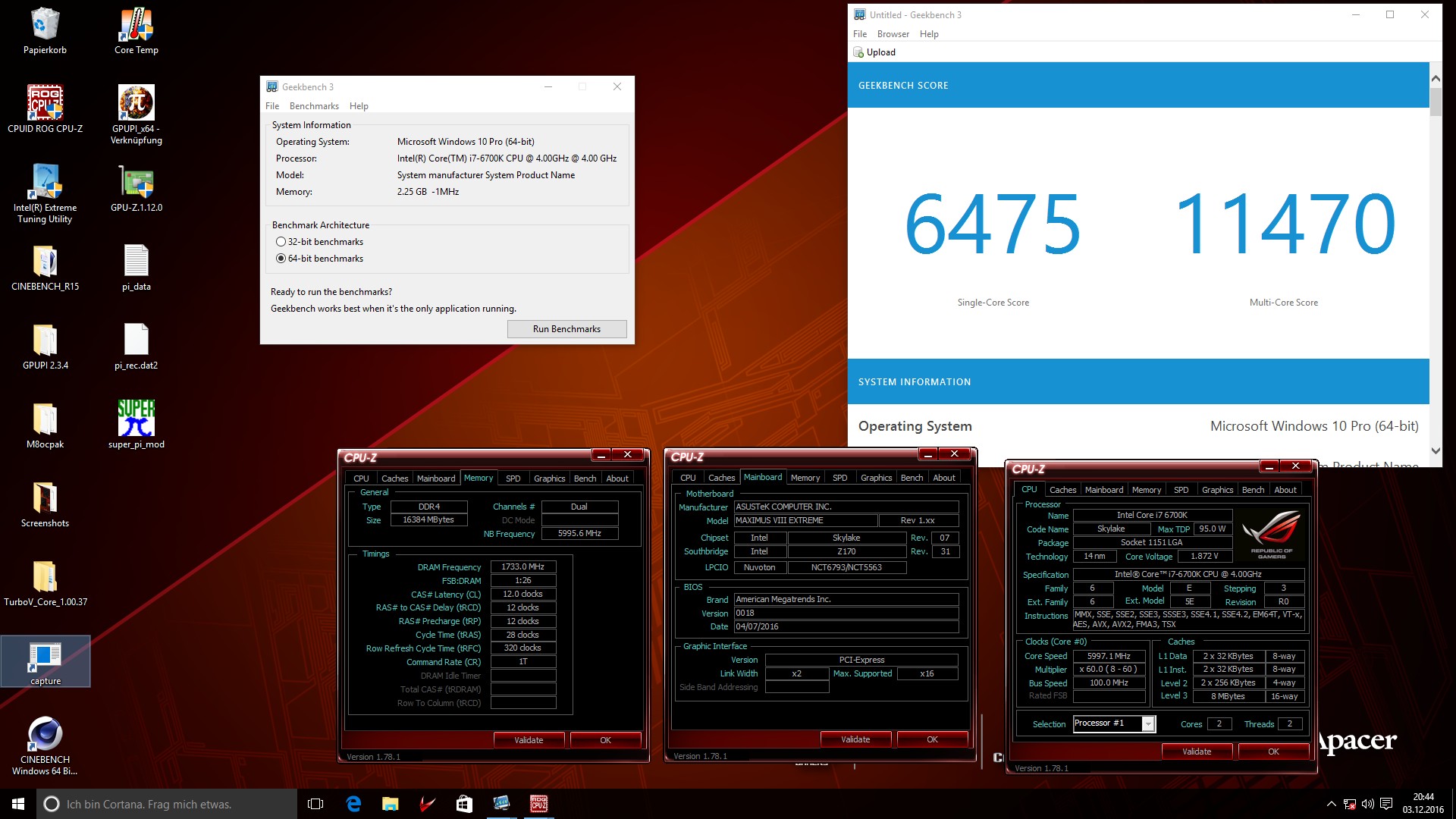Switch to Geekbench taskbar item
The image size is (1456, 819).
click(x=501, y=804)
